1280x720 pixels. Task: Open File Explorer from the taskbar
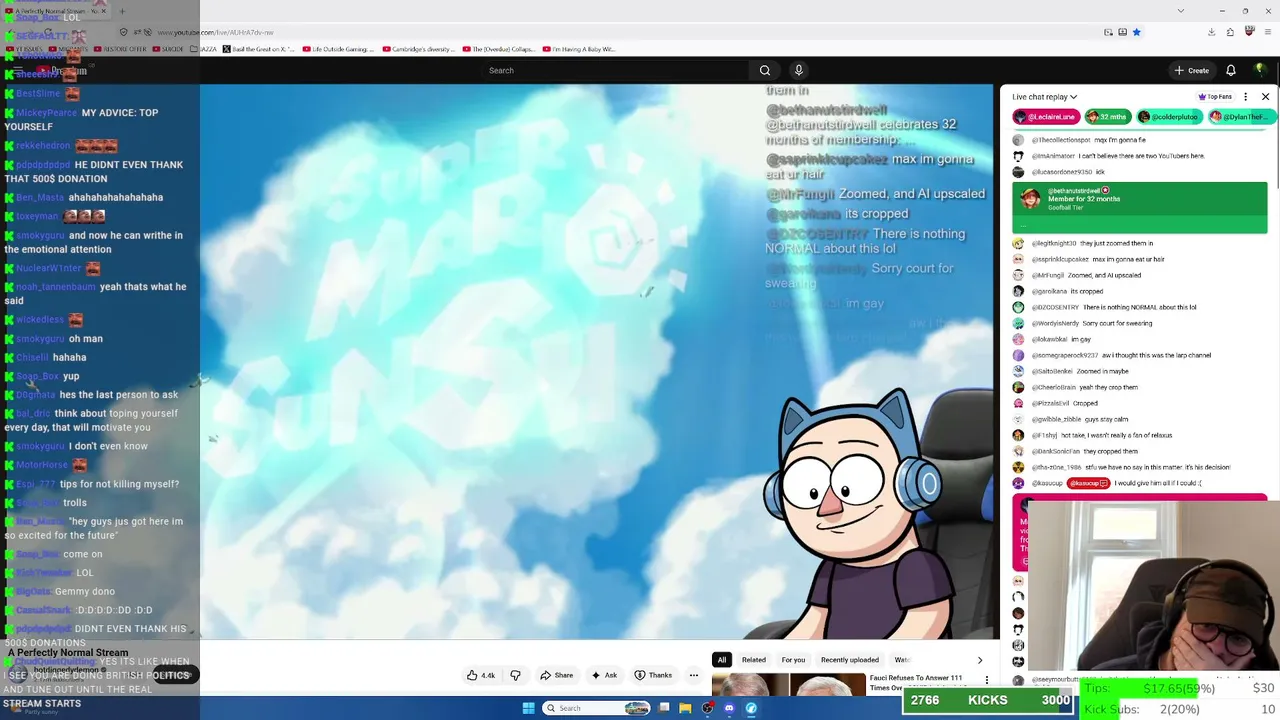pos(686,708)
